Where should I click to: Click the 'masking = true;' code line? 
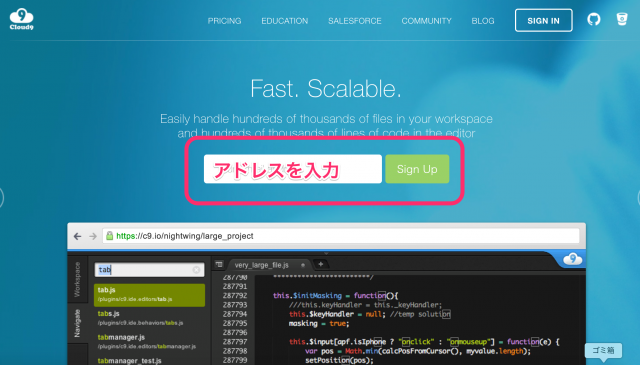pyautogui.click(x=319, y=323)
